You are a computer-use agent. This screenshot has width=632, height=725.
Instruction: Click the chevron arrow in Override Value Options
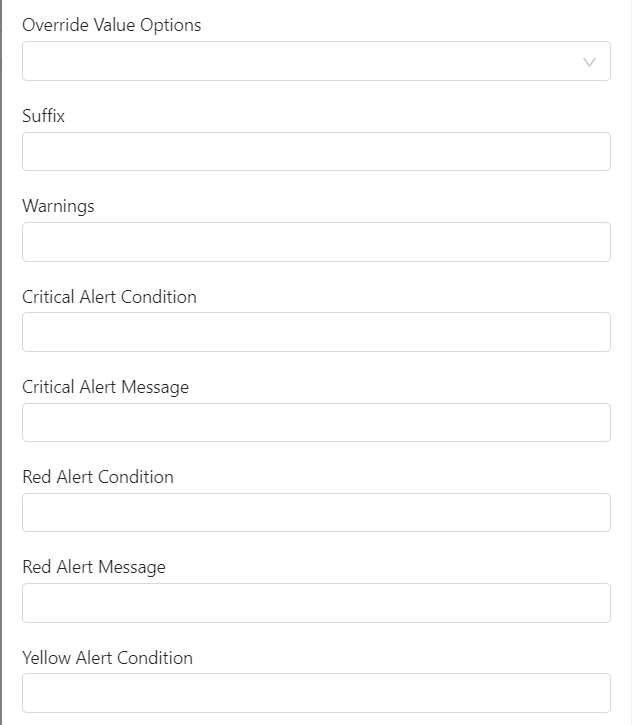(x=589, y=62)
